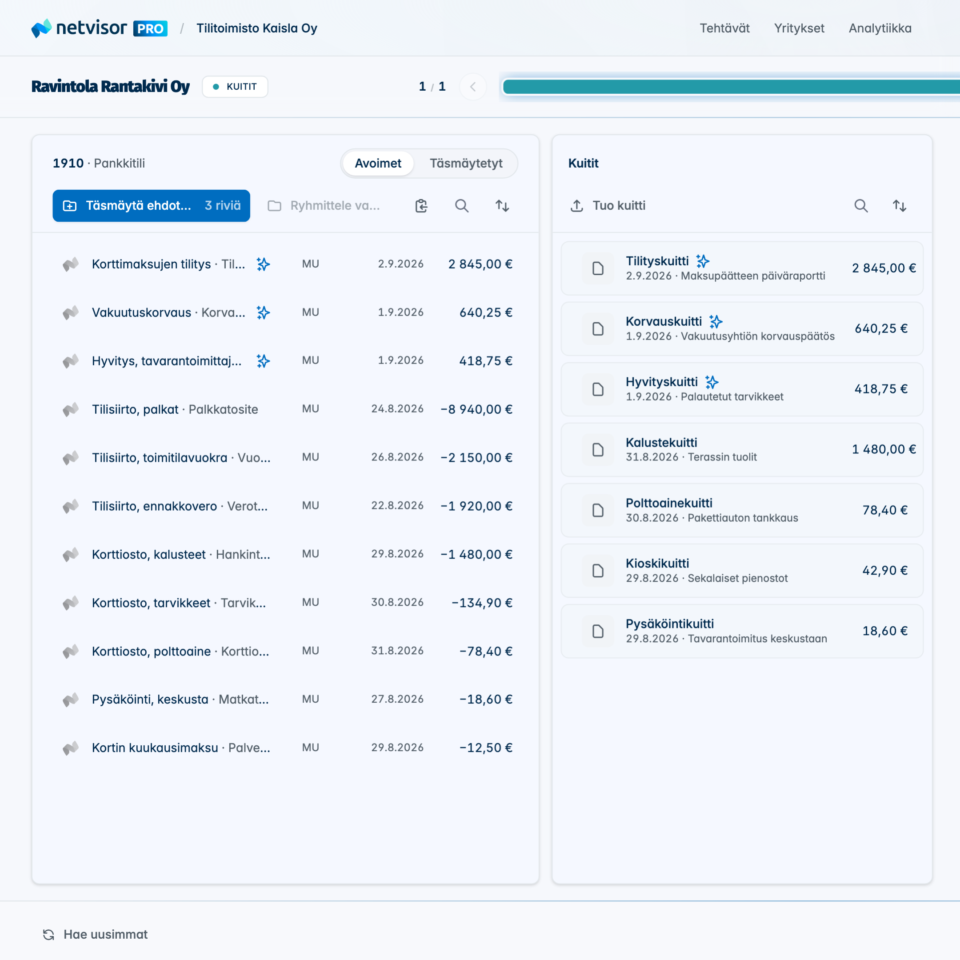This screenshot has height=960, width=960.
Task: Select Kioskikuitti receipt card
Action: [742, 571]
